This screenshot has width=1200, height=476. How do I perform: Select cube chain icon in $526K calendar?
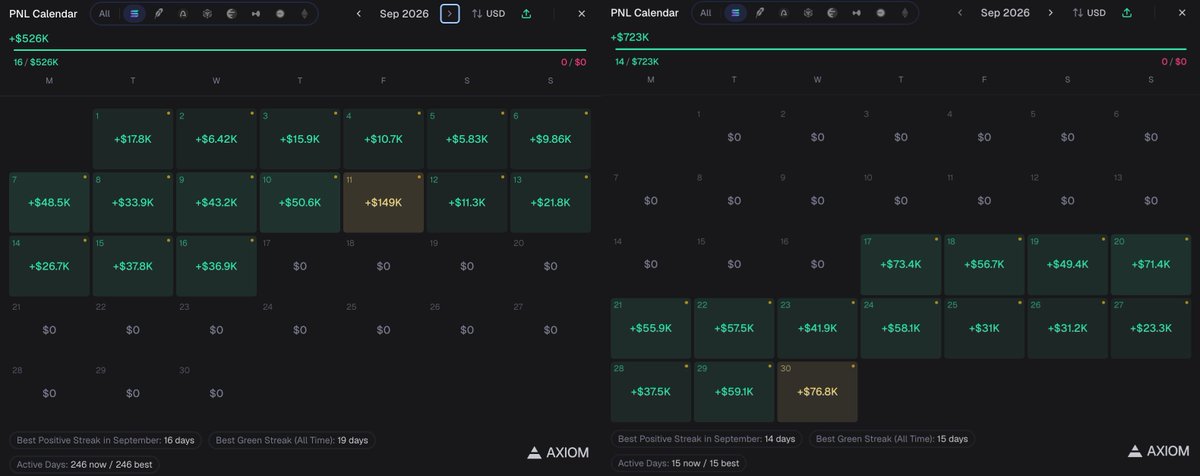pos(207,13)
